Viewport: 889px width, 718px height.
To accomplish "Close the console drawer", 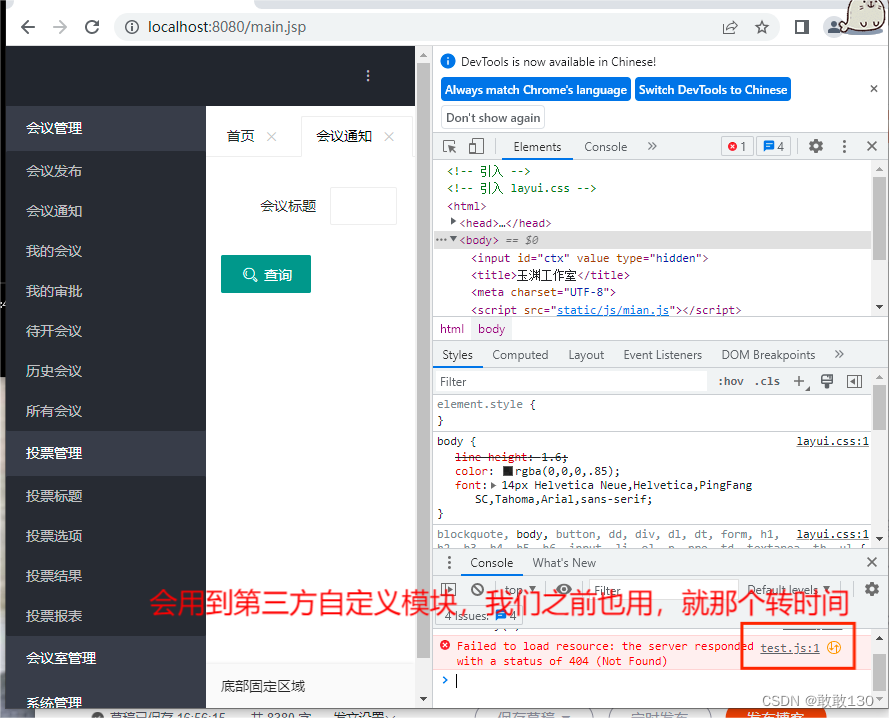I will [872, 562].
